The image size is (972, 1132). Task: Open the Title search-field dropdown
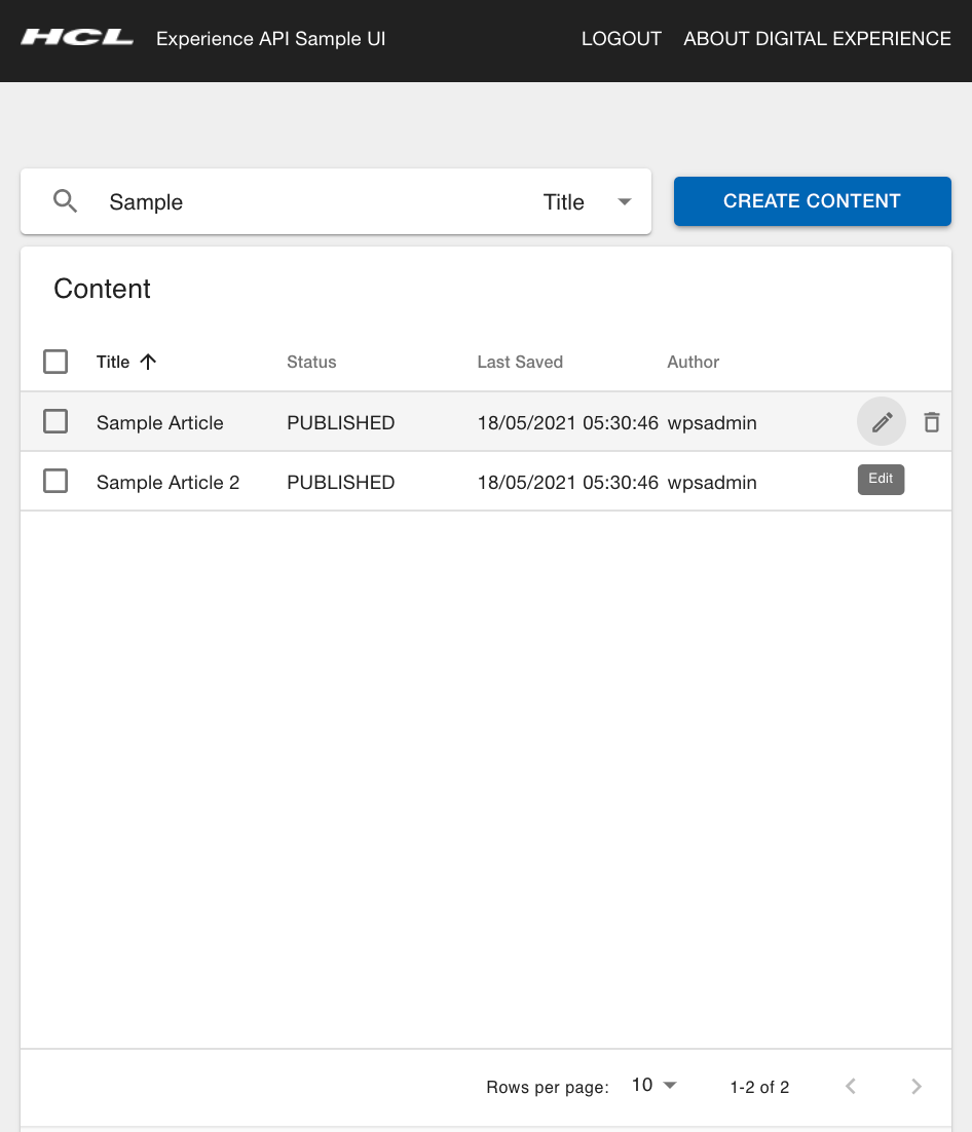coord(588,202)
